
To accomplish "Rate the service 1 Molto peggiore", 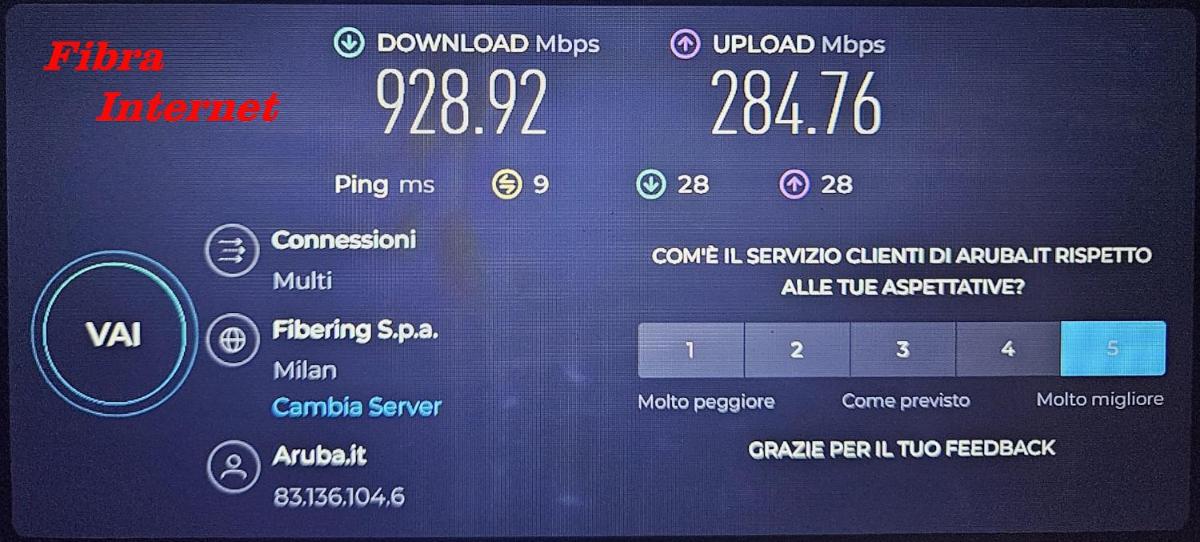I will click(x=691, y=349).
